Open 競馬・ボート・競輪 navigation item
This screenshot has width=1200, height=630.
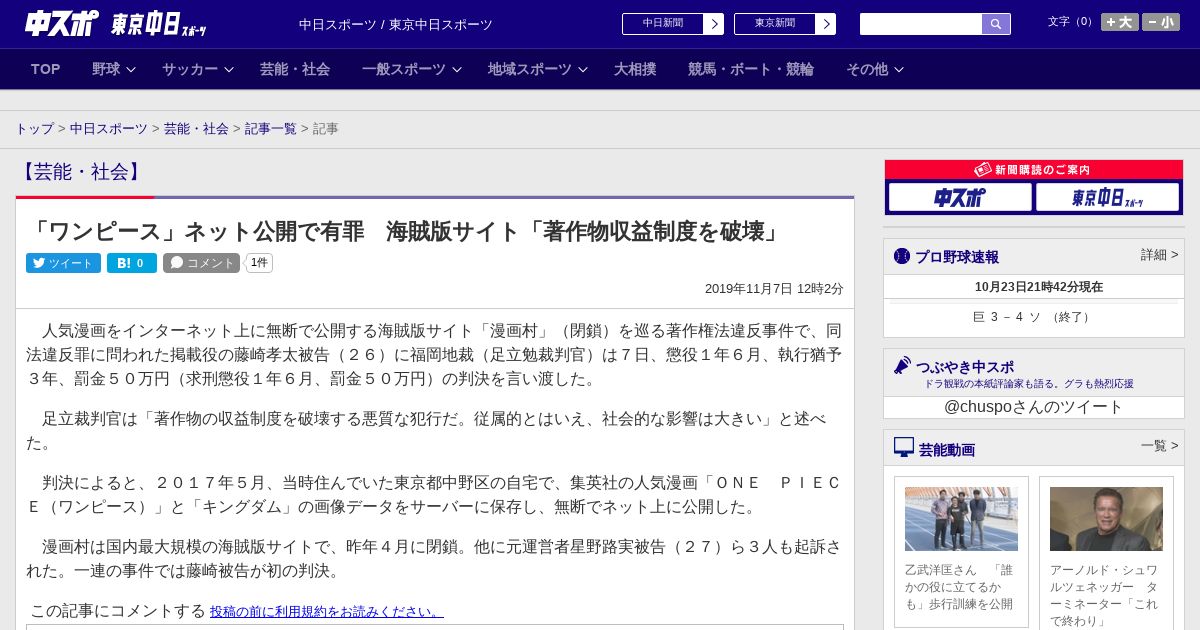pos(751,69)
